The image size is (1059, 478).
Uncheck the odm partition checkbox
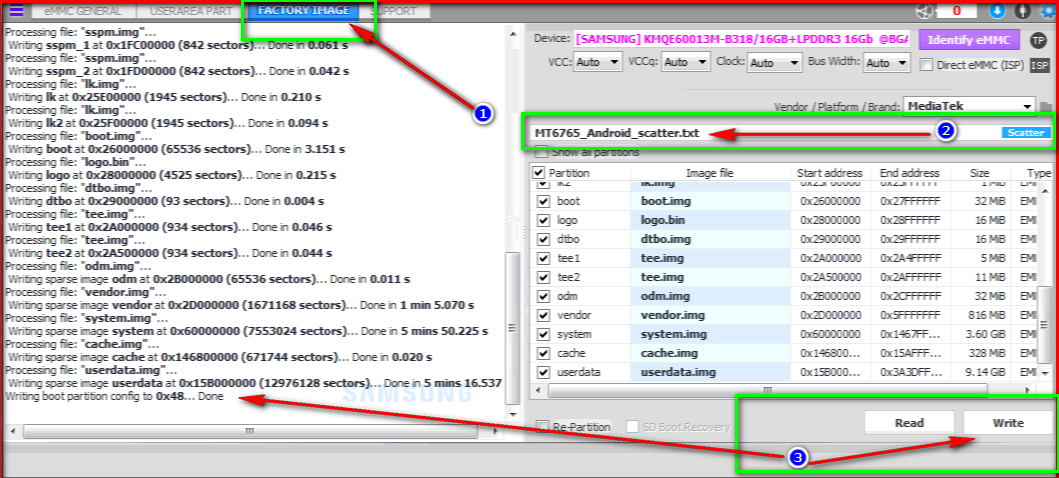[543, 296]
